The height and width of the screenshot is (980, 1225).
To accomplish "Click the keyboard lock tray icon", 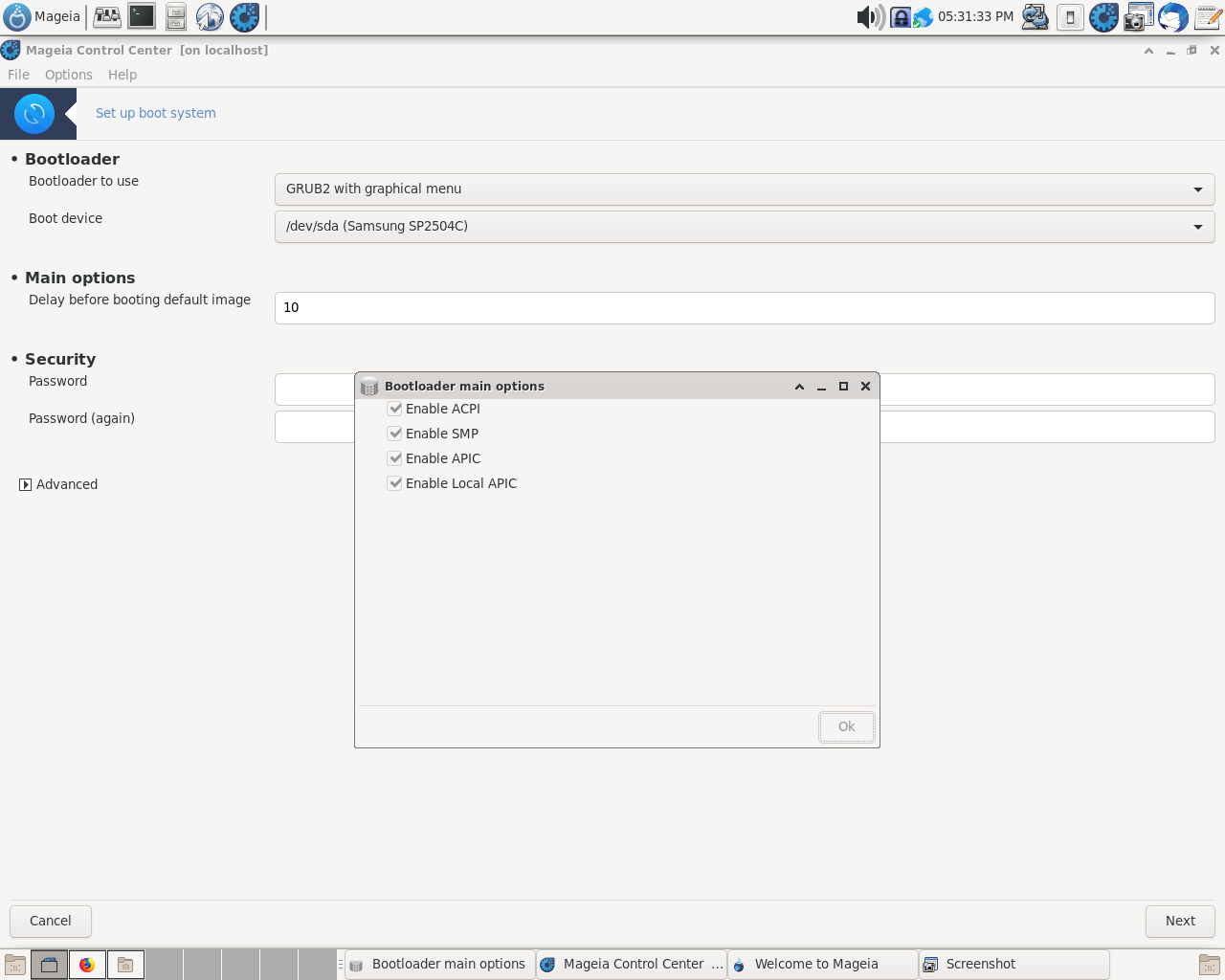I will (x=901, y=17).
